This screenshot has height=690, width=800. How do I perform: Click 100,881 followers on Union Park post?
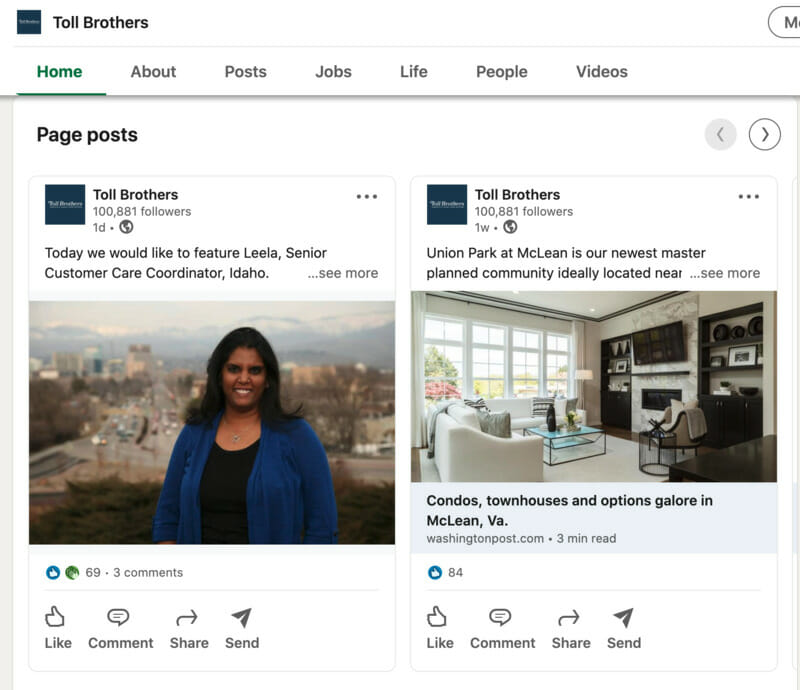pos(524,211)
